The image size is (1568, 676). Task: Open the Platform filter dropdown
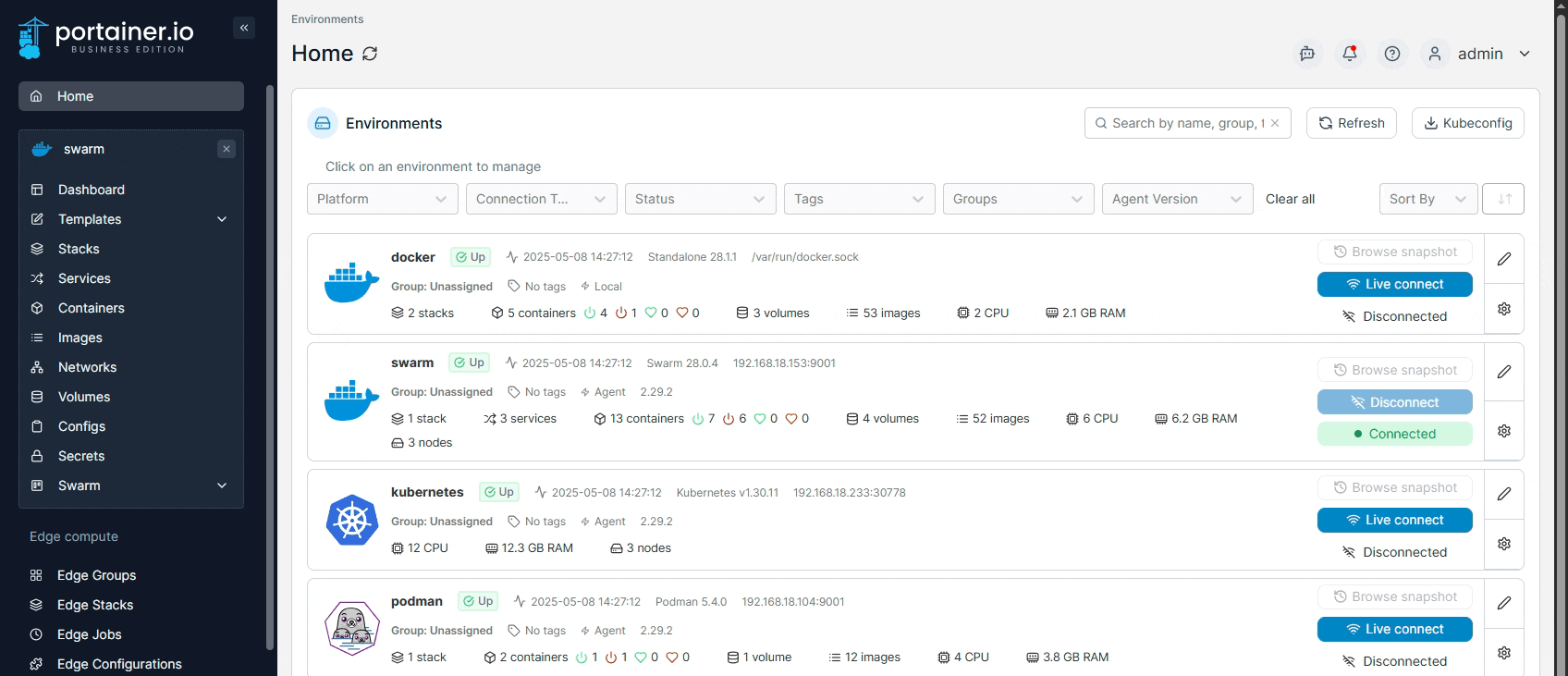382,199
